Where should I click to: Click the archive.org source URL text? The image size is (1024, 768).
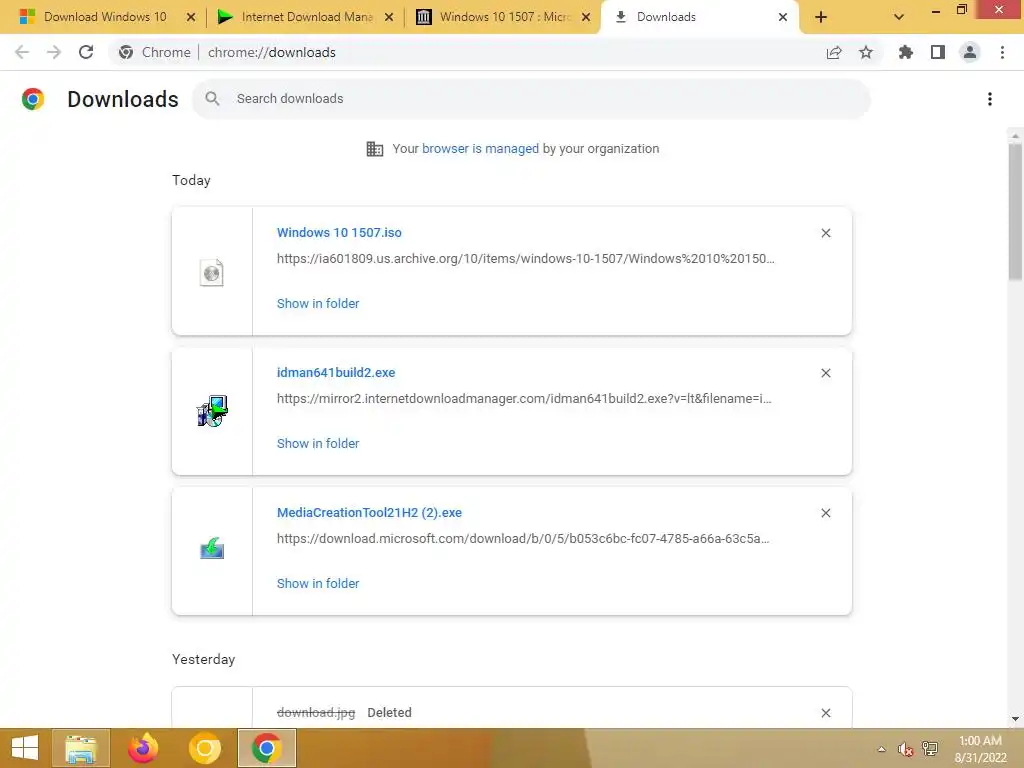[526, 259]
